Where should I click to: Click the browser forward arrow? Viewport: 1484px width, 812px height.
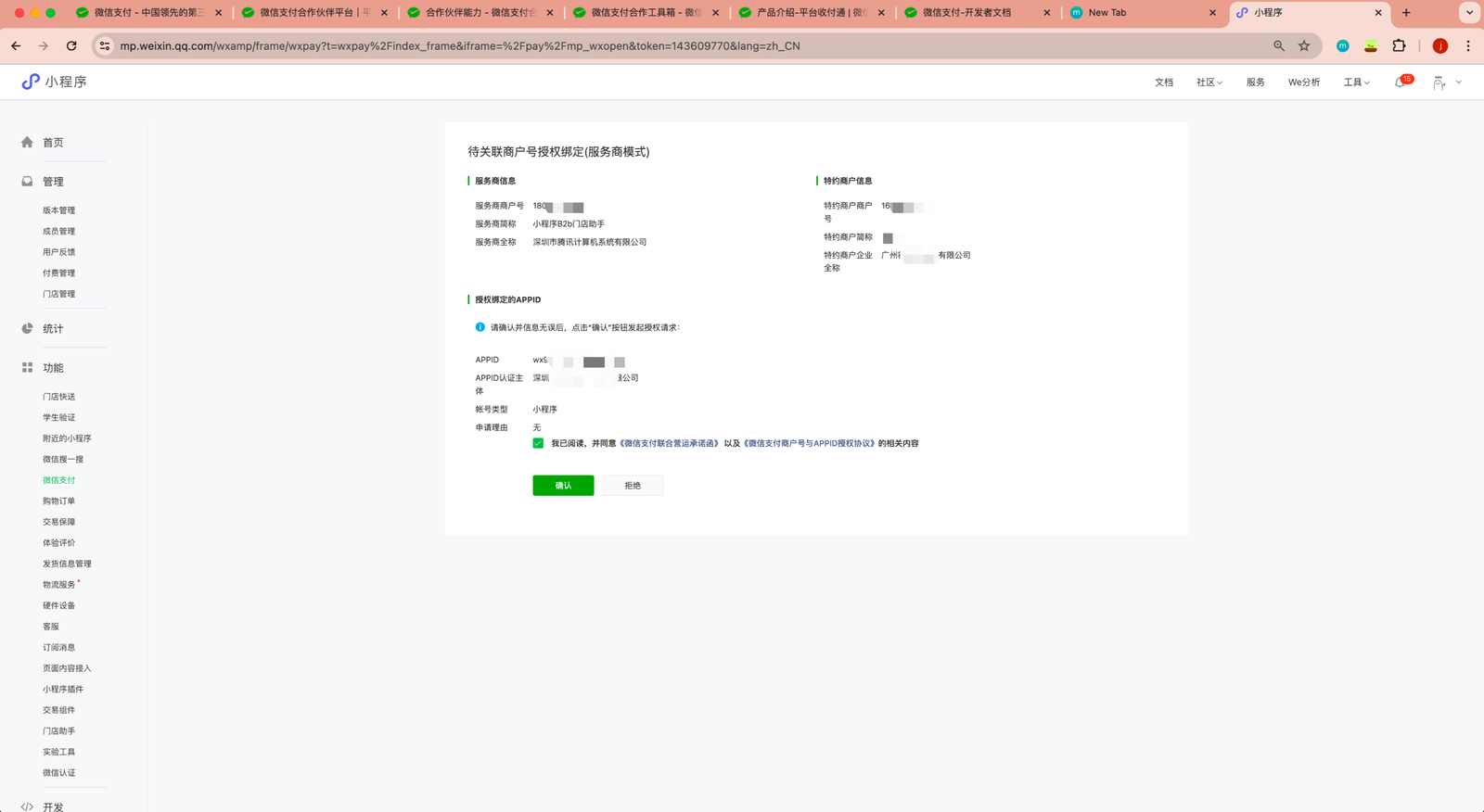click(x=43, y=45)
